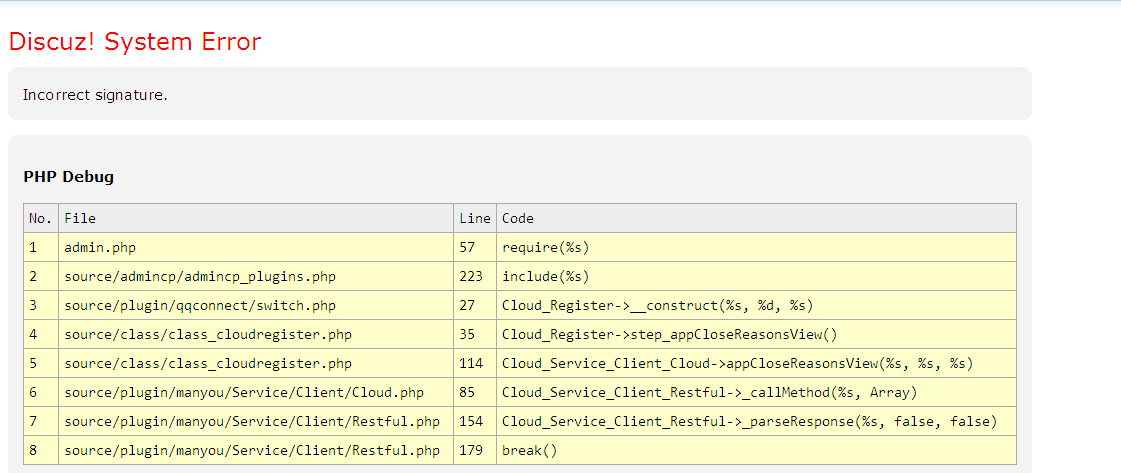Click line number 223 cell

(471, 276)
